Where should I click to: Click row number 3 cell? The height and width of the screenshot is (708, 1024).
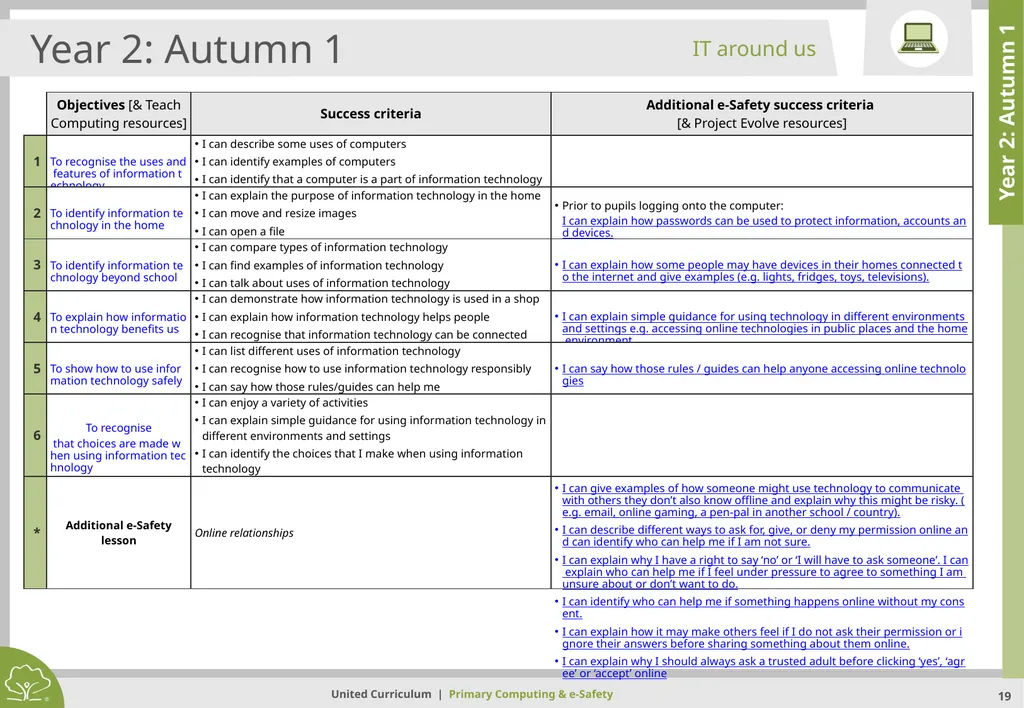pyautogui.click(x=36, y=265)
